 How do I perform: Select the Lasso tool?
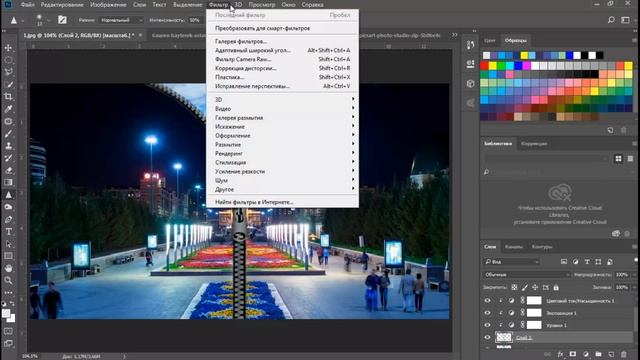click(8, 72)
